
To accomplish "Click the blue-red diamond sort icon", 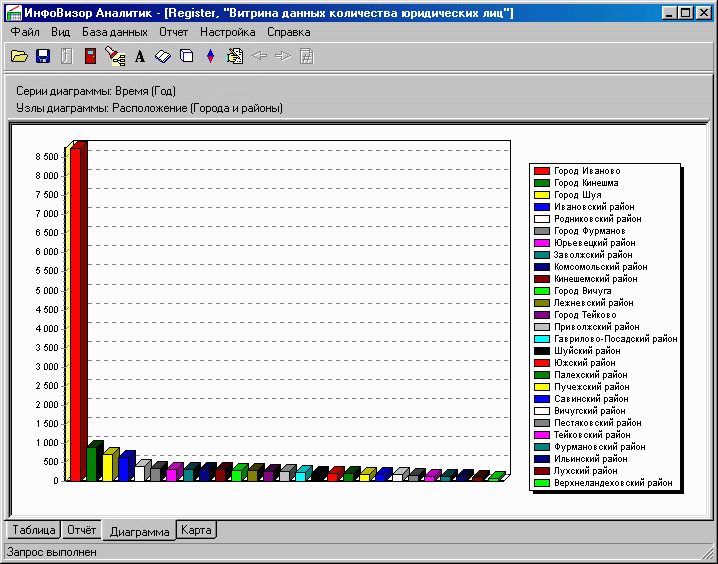I will [210, 56].
